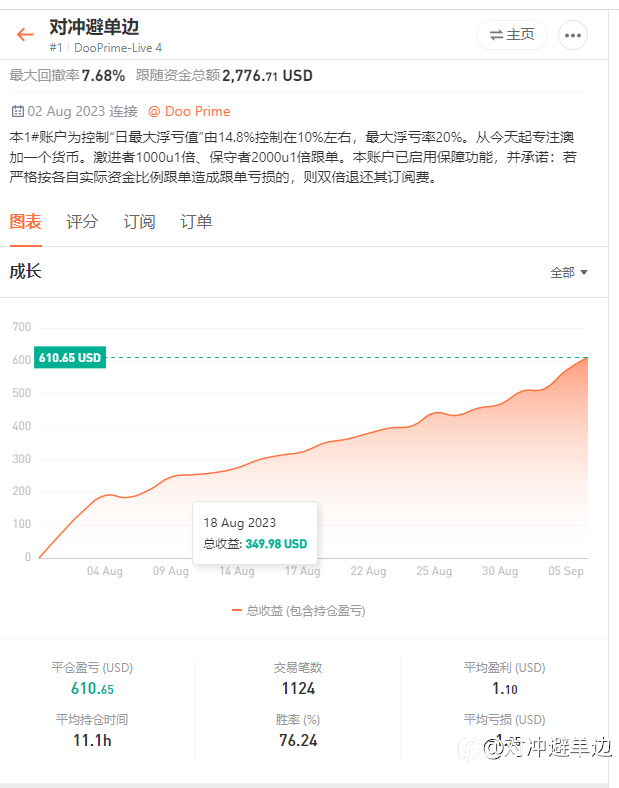619x788 pixels.
Task: Click the calendar icon beside 02 Aug 2023
Action: [x=18, y=111]
